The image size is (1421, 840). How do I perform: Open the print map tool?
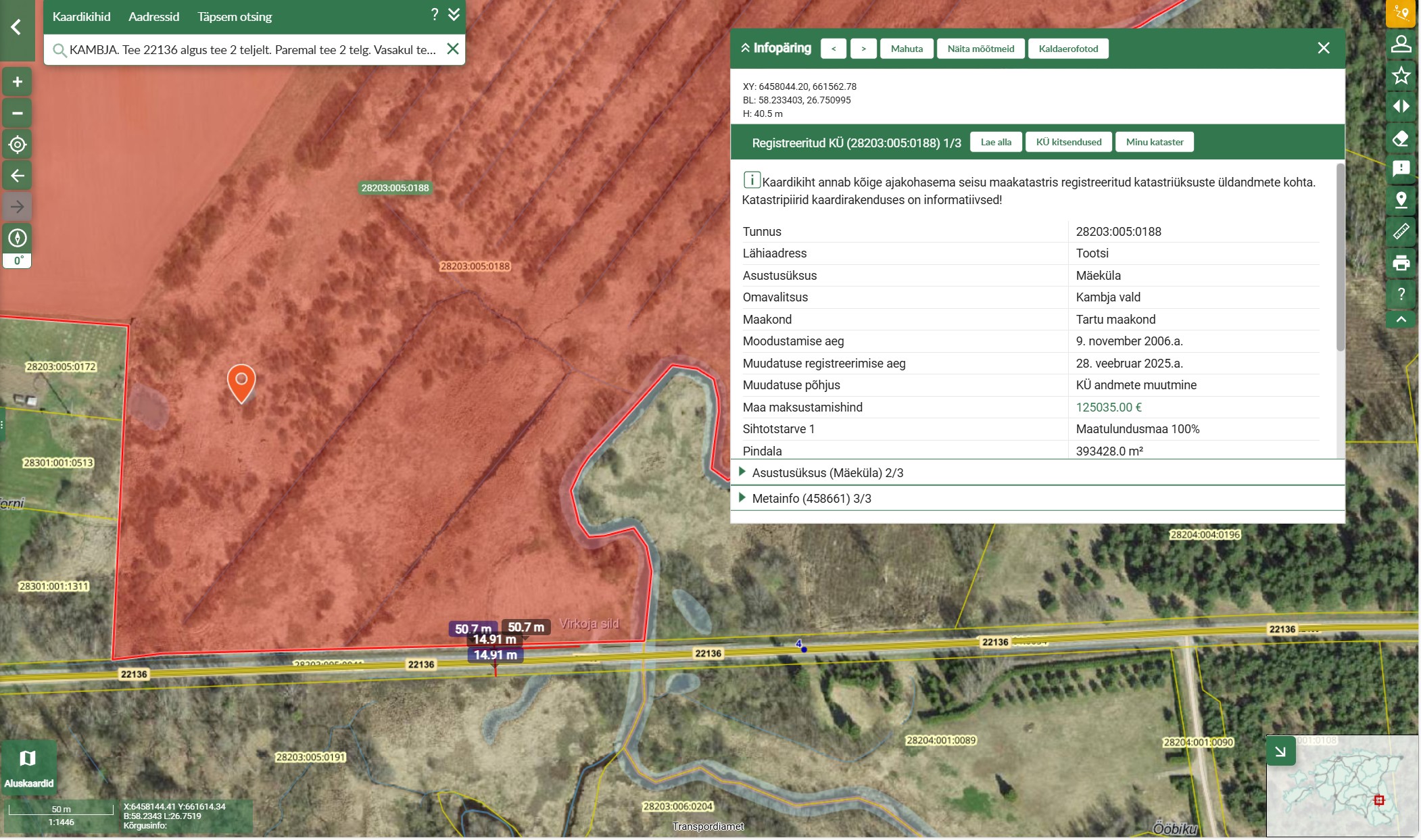coord(1401,263)
